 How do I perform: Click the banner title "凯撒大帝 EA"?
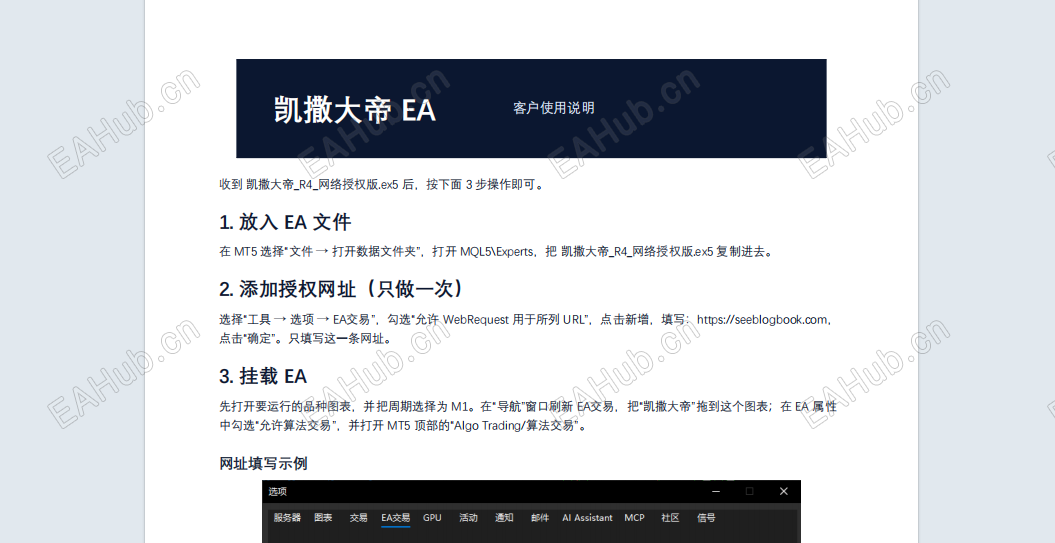pos(355,110)
